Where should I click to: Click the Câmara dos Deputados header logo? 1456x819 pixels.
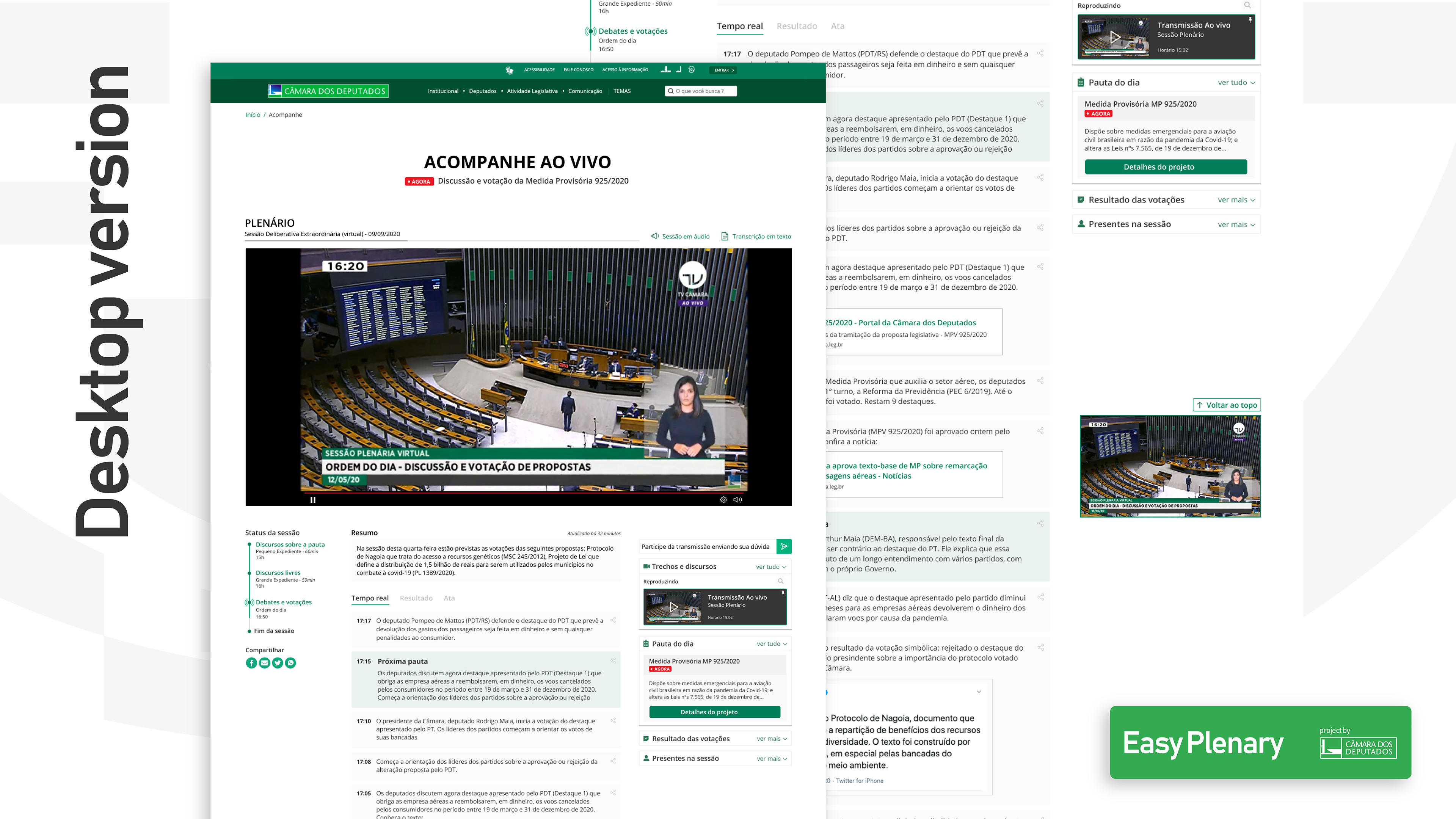click(328, 91)
